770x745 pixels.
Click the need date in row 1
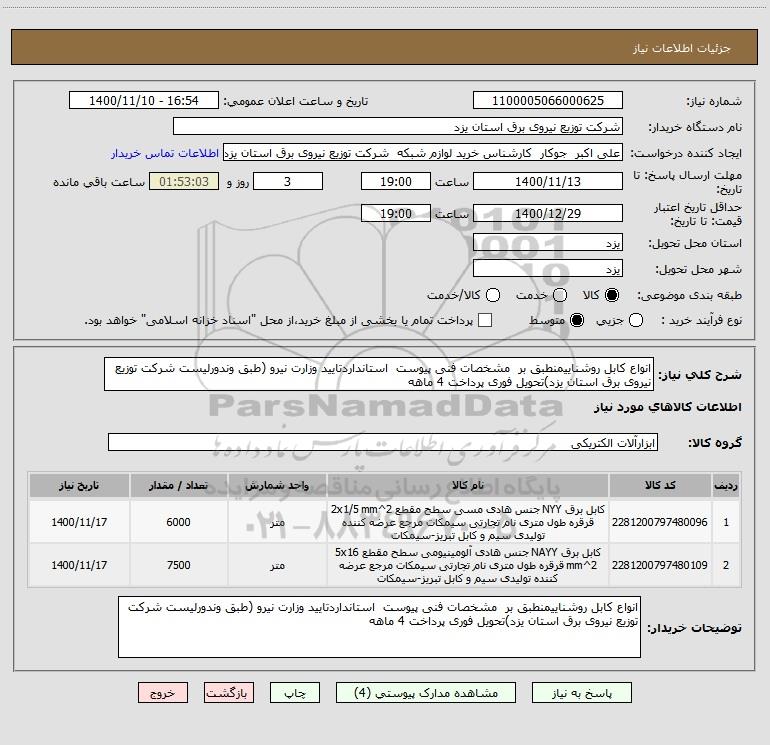(79, 522)
